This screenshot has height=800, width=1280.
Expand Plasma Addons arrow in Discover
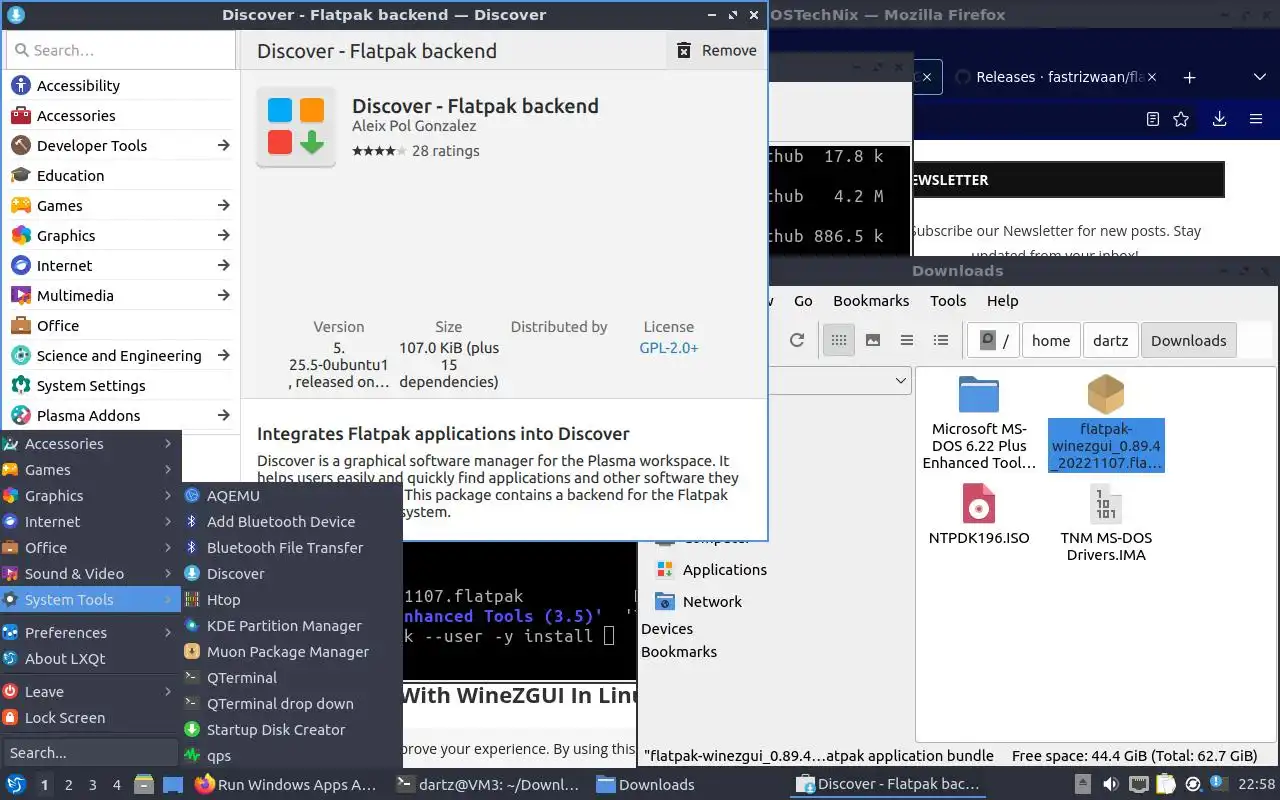click(x=223, y=416)
